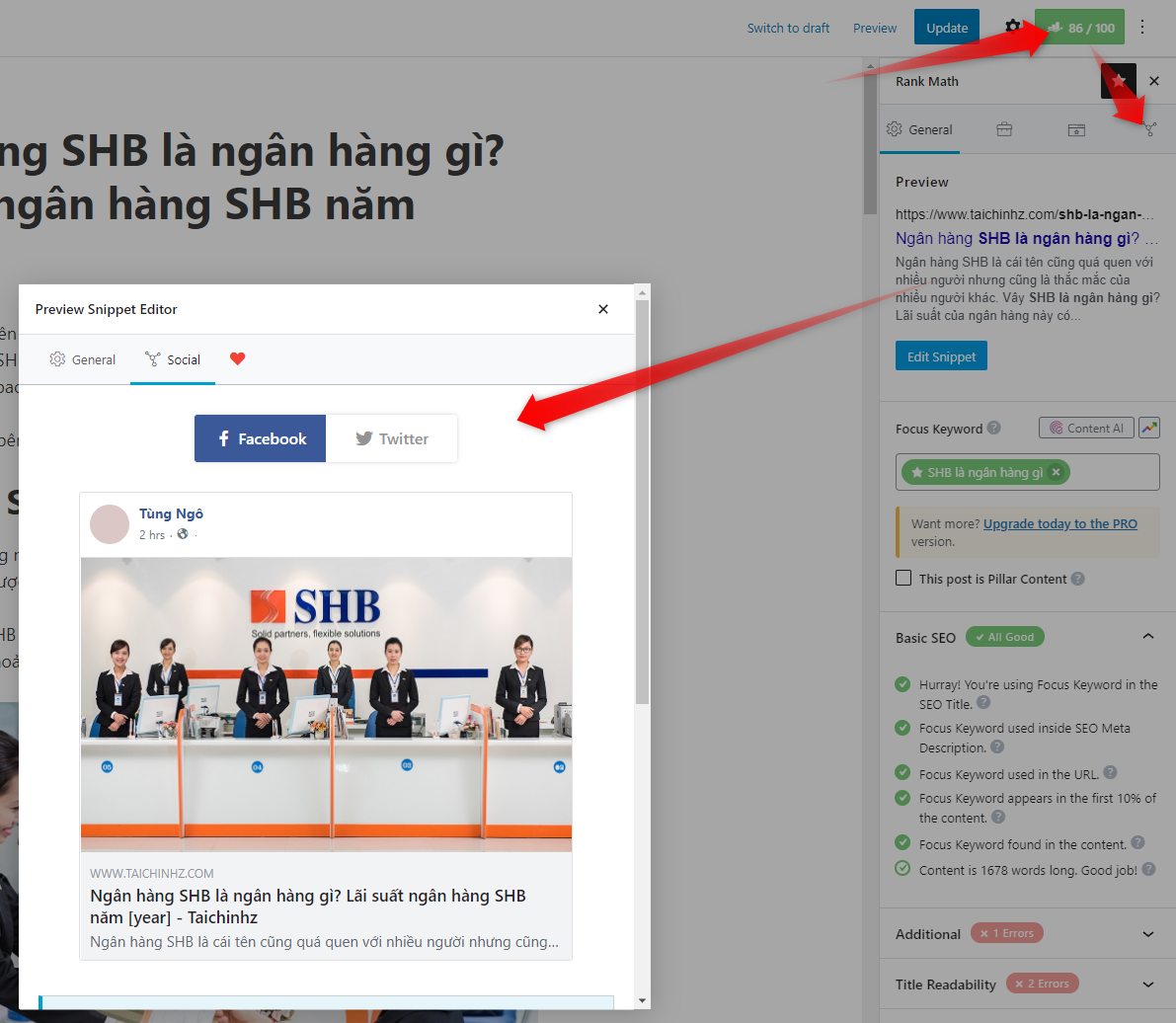Open the Rank Math Advanced toolbox tab
Image resolution: width=1176 pixels, height=1023 pixels.
pyautogui.click(x=1004, y=129)
